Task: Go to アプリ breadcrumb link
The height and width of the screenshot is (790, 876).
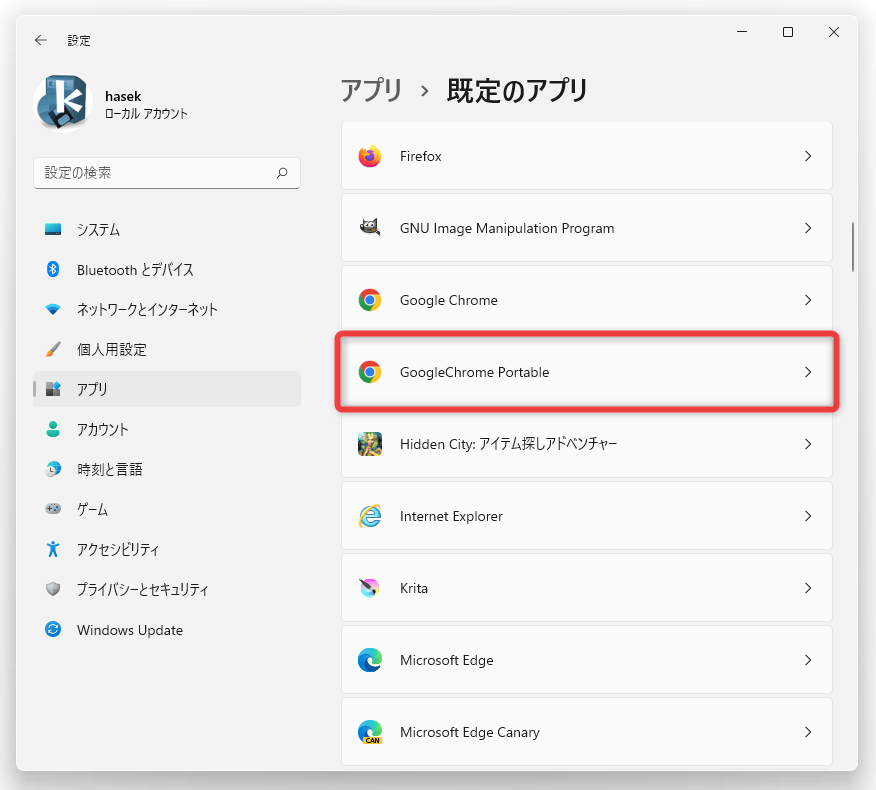Action: click(x=371, y=91)
